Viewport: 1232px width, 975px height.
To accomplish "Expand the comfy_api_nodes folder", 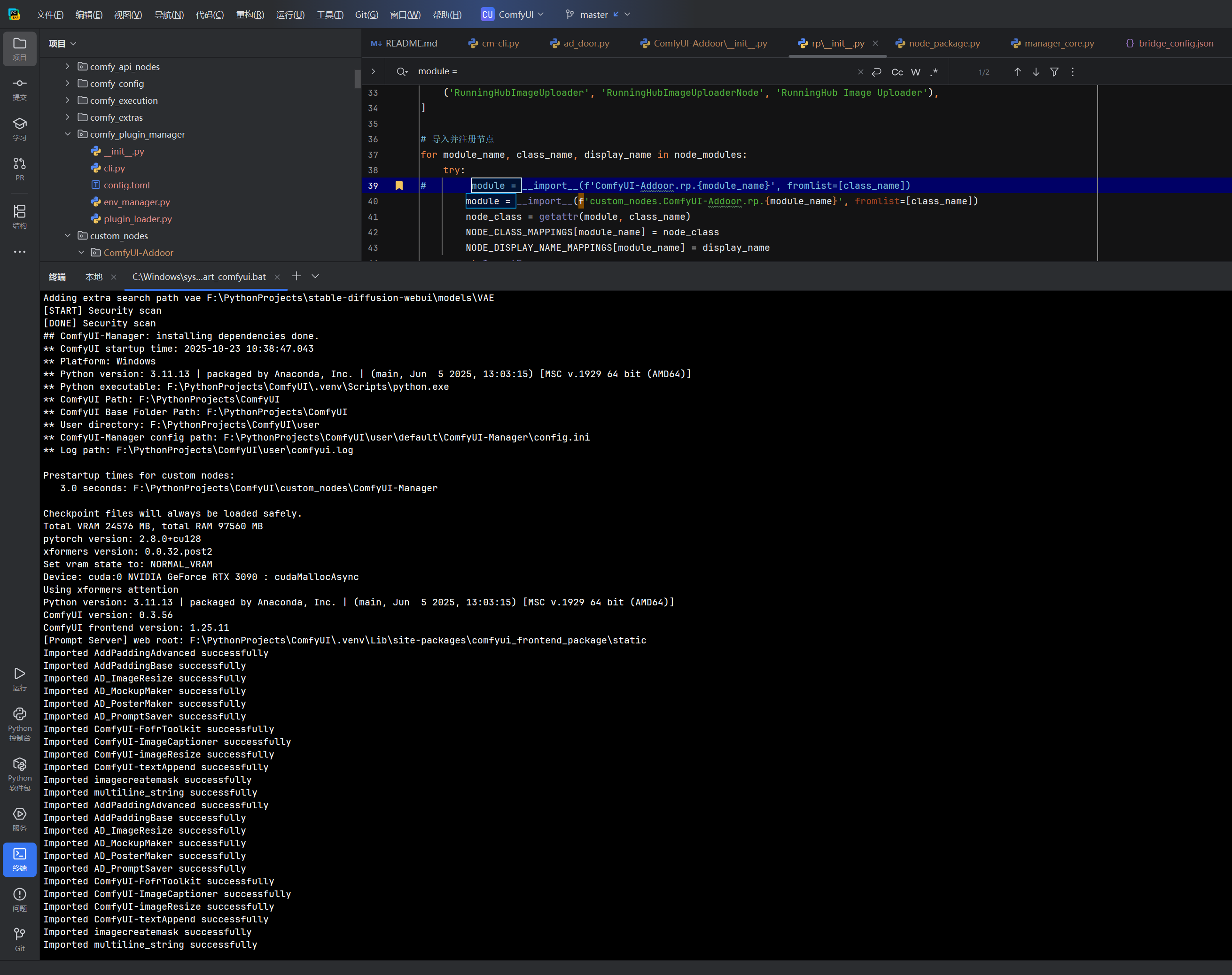I will coord(67,67).
